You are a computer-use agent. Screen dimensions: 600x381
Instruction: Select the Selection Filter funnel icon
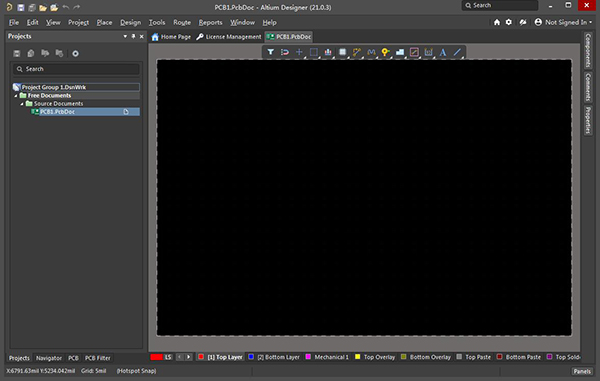[x=271, y=52]
